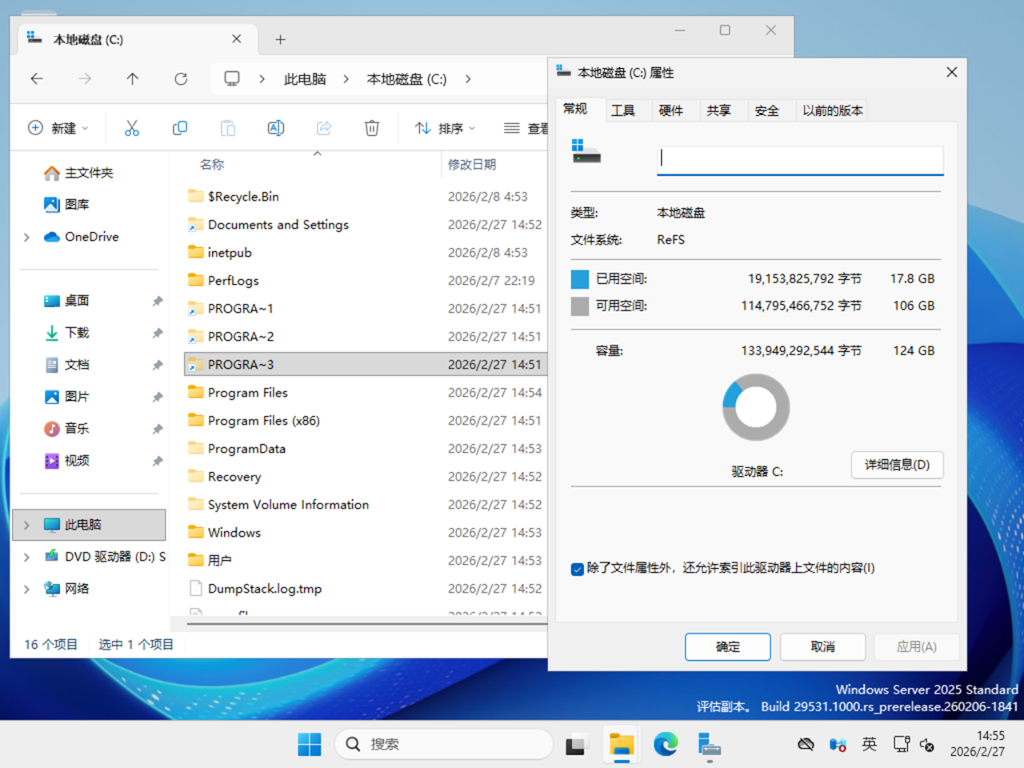Select the Program Files folder
Screen dimensions: 1024x768
248,393
